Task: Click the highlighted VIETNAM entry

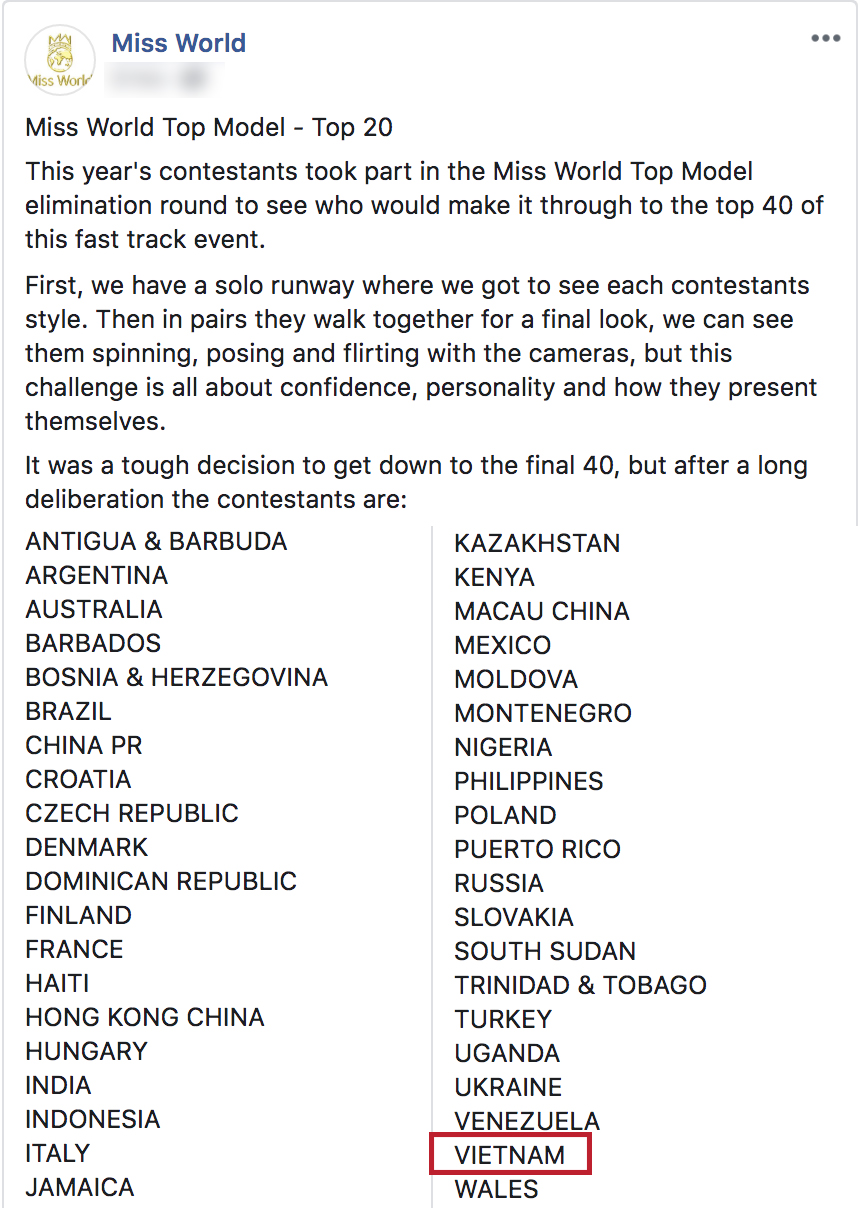Action: click(510, 1155)
